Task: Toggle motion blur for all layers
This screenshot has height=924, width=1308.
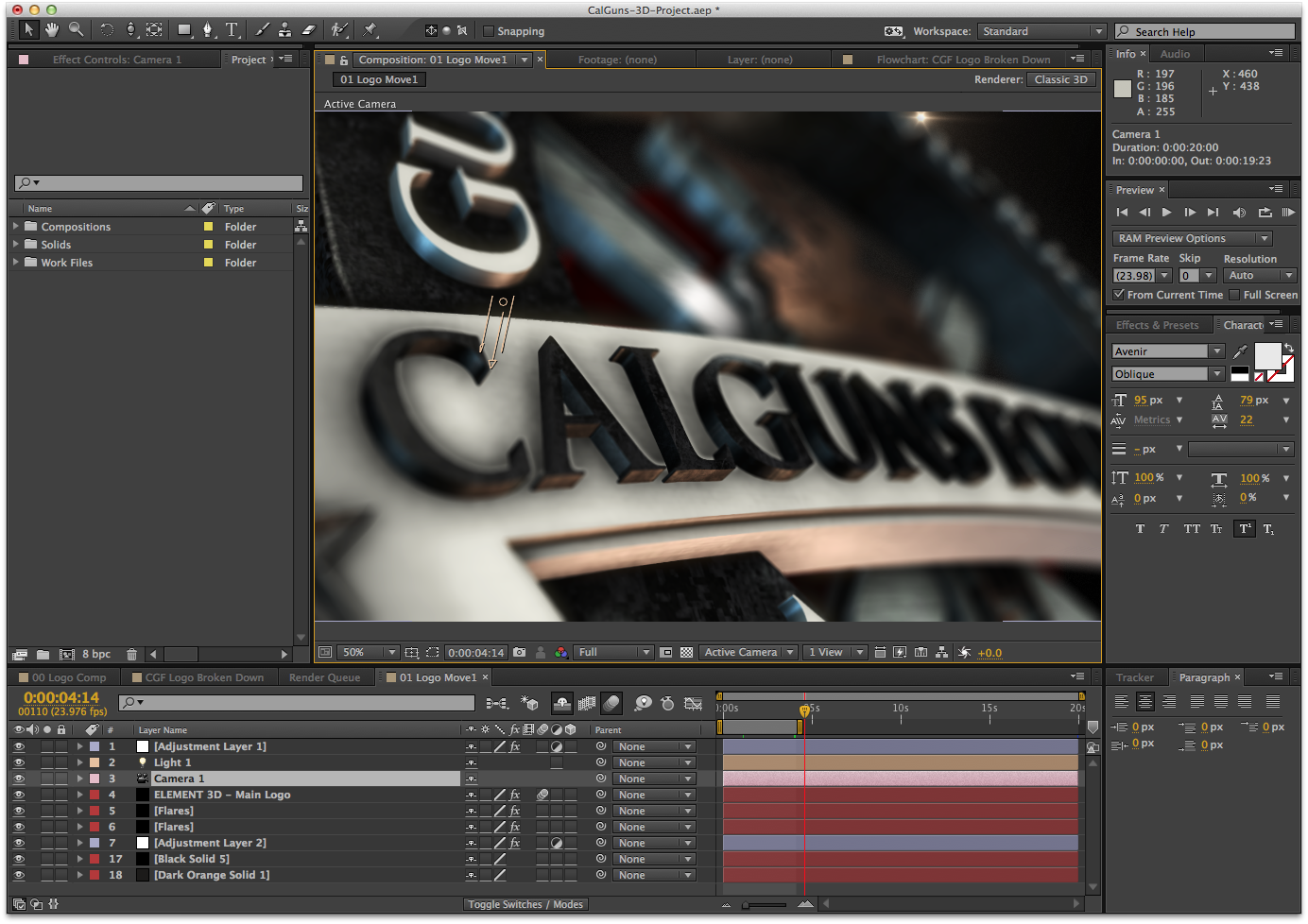Action: (611, 703)
